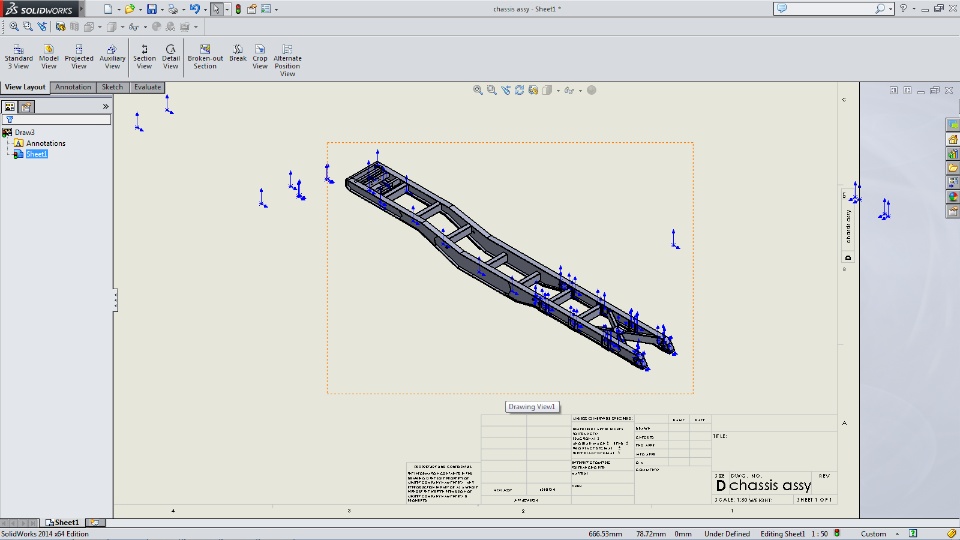960x540 pixels.
Task: Click Zoom to Area in heads-up toolbar
Action: tap(492, 90)
